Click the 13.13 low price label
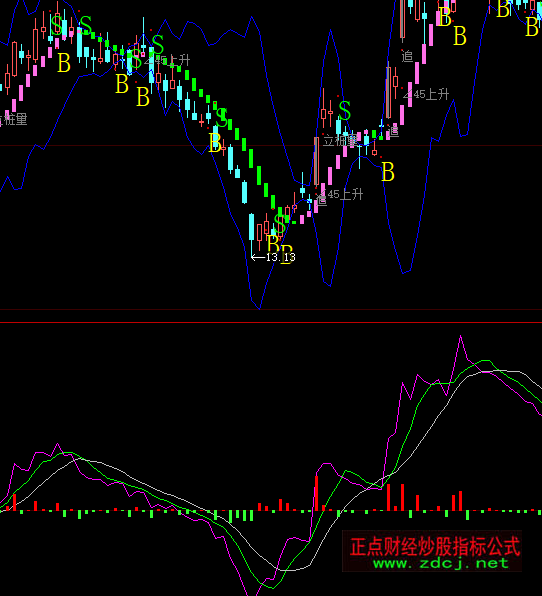542x596 pixels. click(281, 257)
